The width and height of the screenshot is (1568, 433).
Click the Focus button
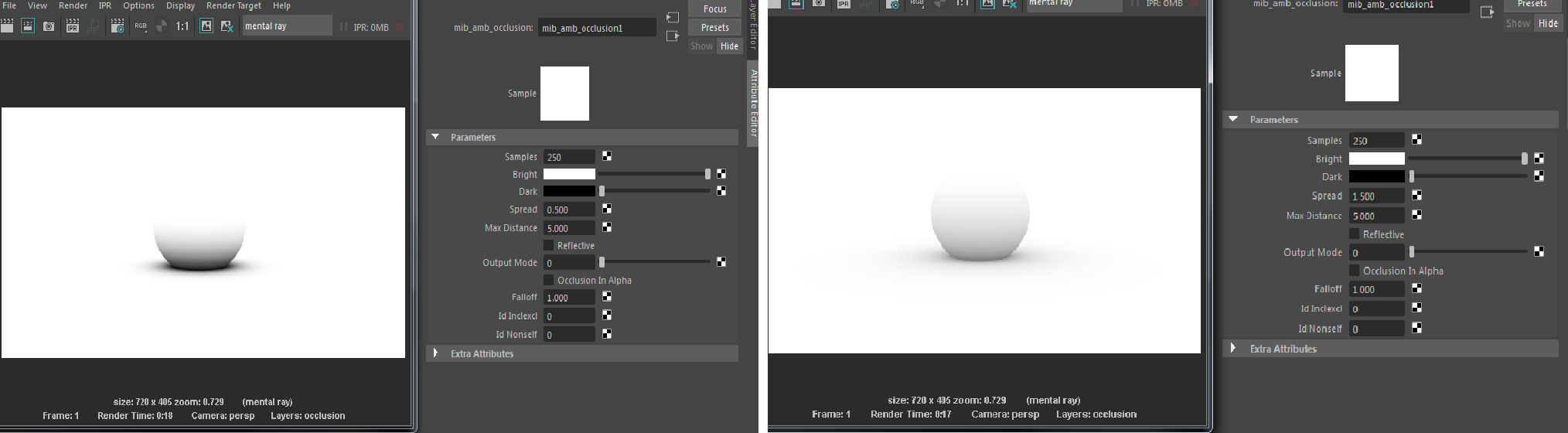(x=714, y=9)
